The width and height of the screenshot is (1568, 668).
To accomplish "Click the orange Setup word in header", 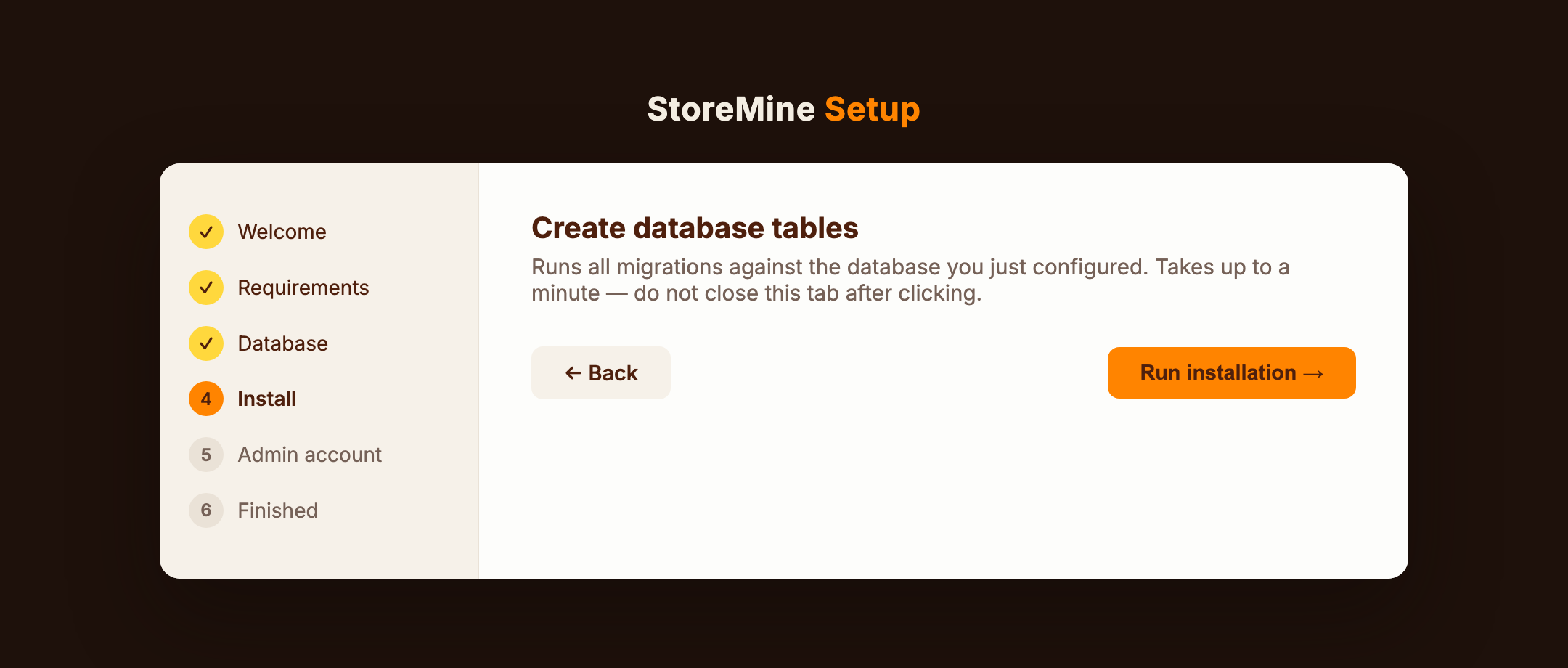I will pos(872,109).
